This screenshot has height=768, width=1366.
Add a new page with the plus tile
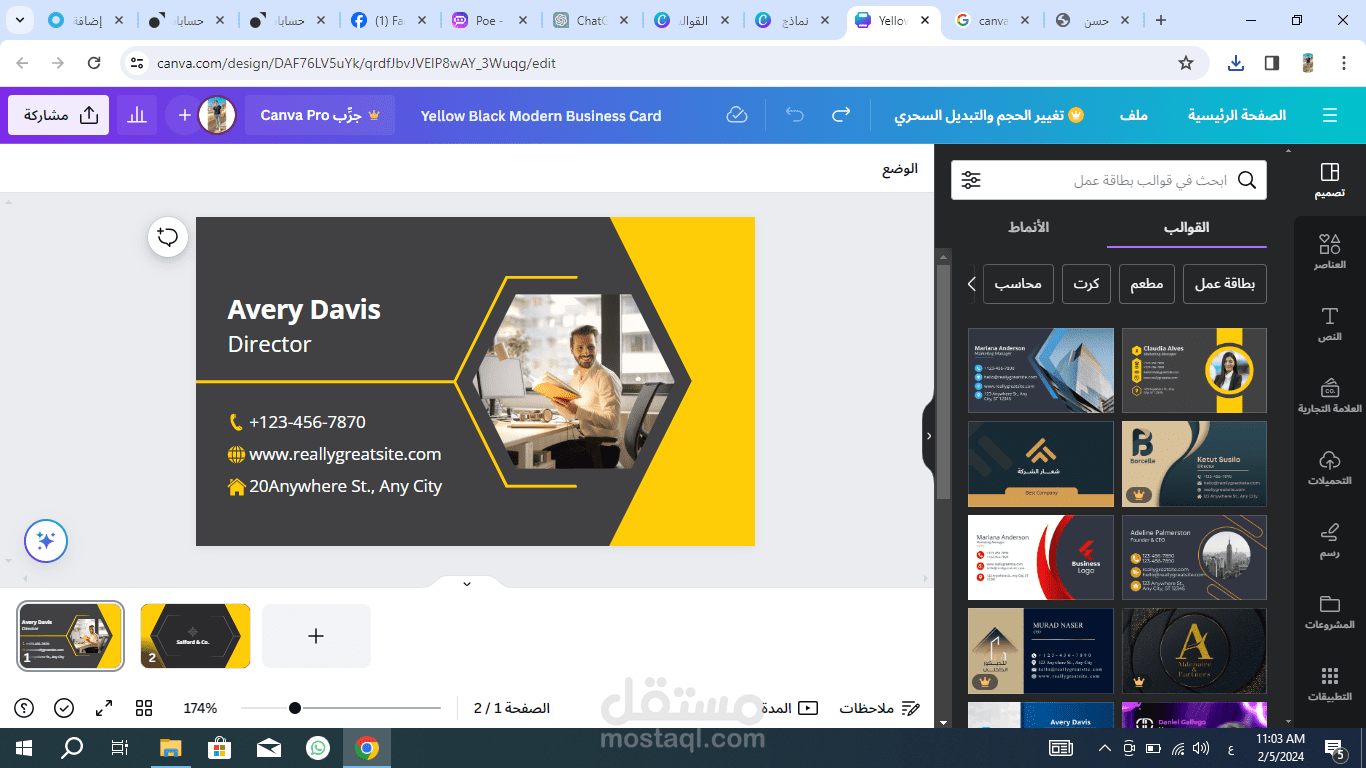click(316, 636)
